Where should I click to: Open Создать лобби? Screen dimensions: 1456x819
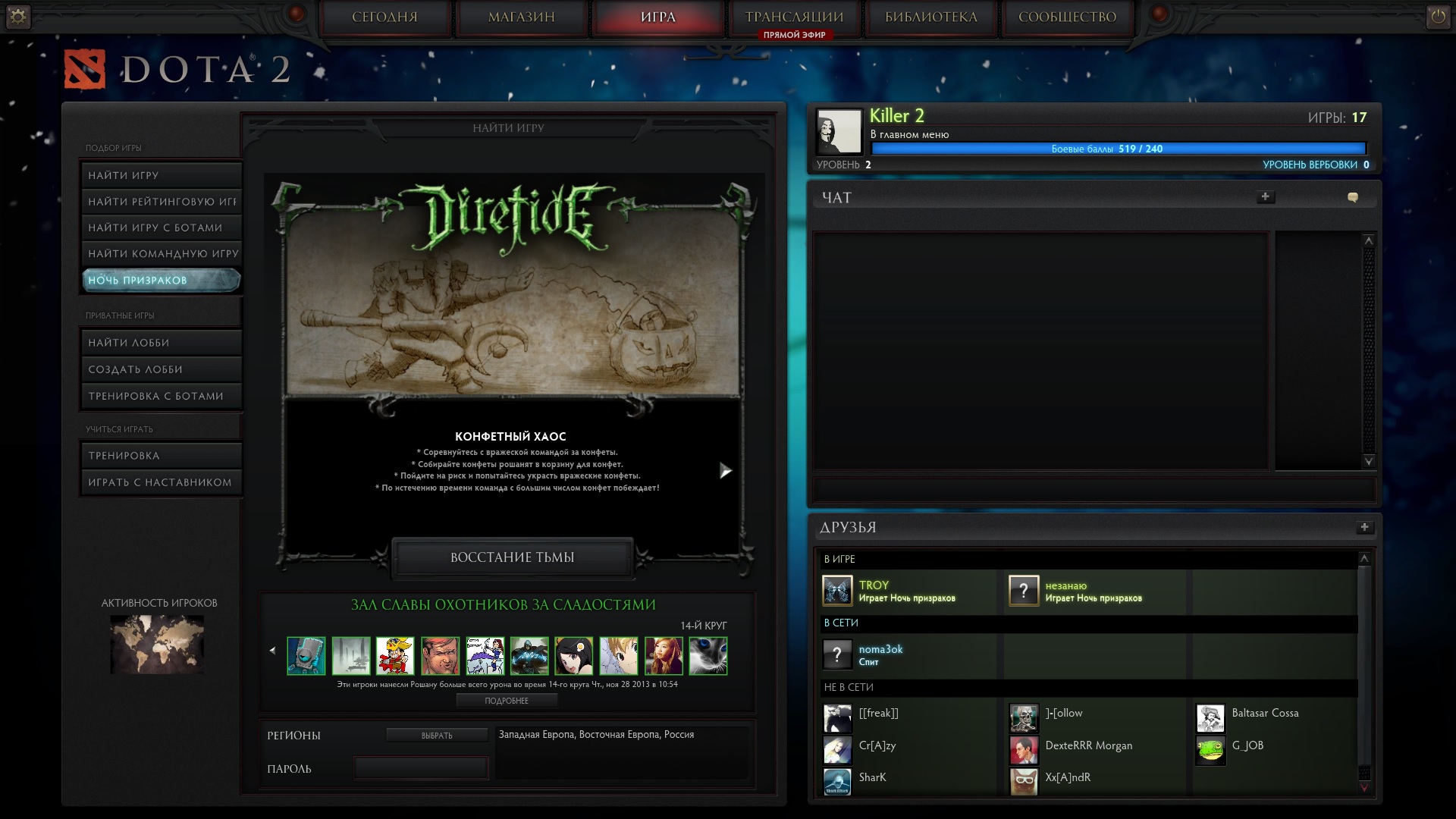pyautogui.click(x=161, y=369)
